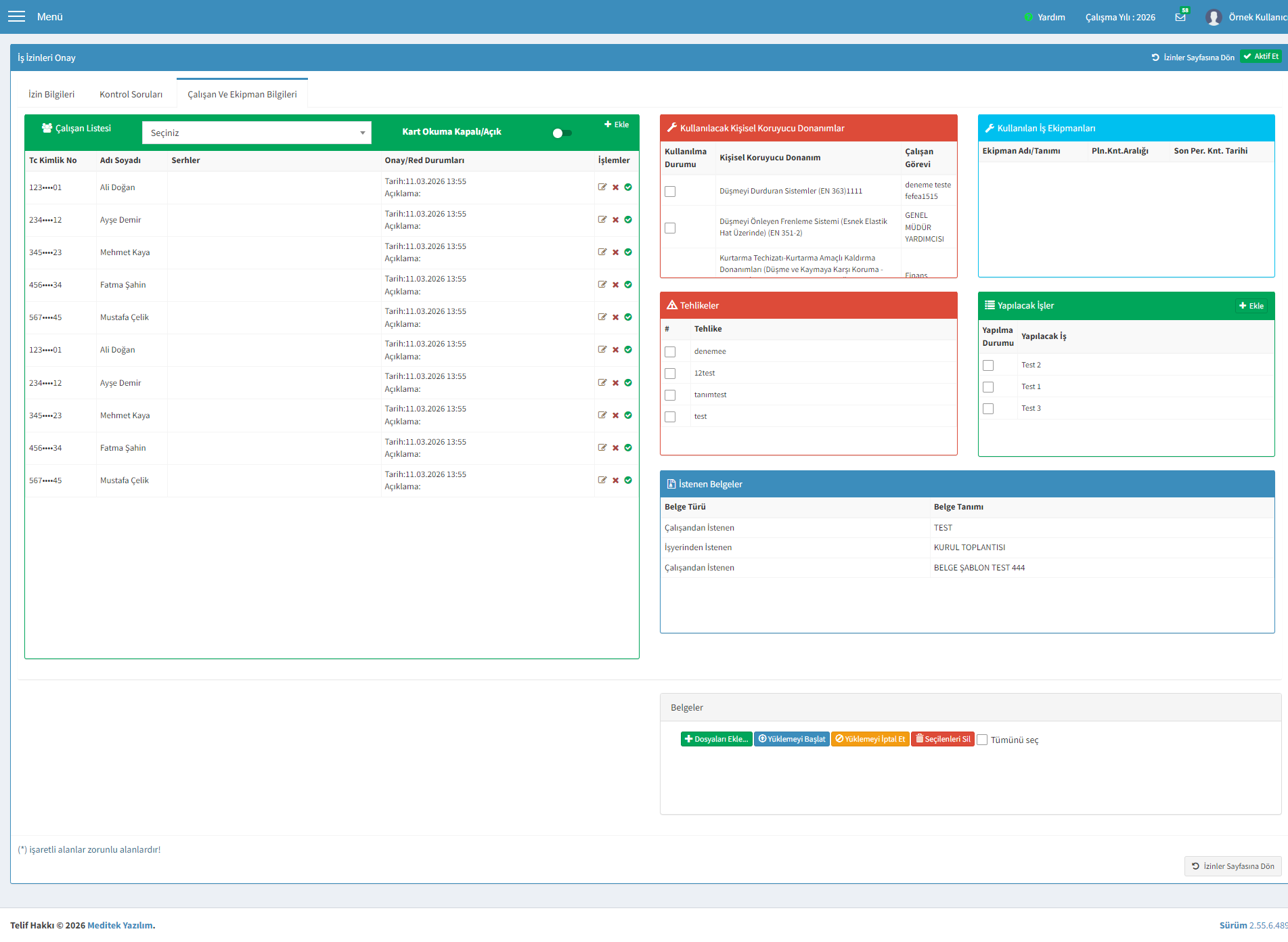Click the red reject icon for Mehmet Kaya's first row
Image resolution: width=1288 pixels, height=942 pixels.
[x=616, y=252]
